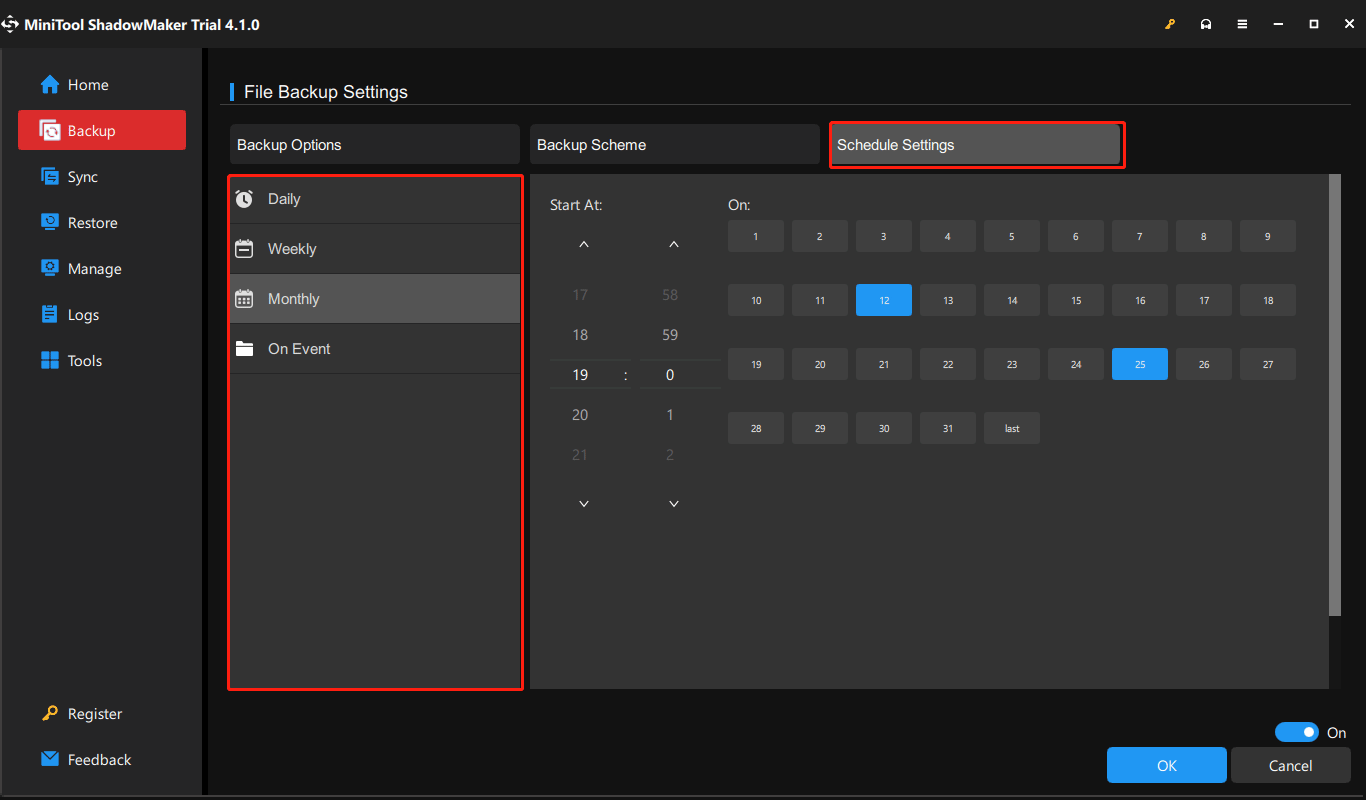This screenshot has height=800, width=1366.
Task: Confirm settings with the OK button
Action: (1166, 765)
